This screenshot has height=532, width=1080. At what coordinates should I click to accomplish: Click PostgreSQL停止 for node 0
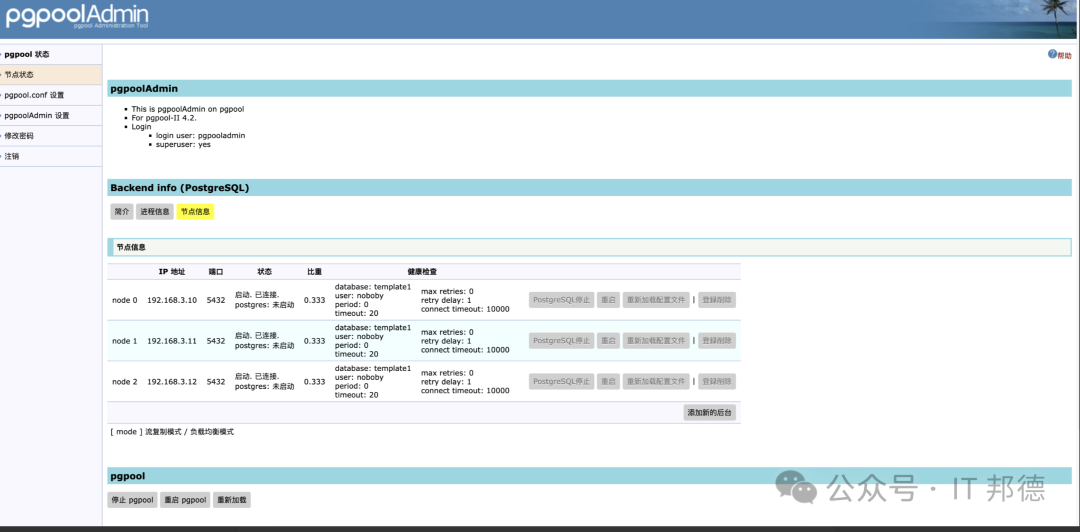point(561,300)
